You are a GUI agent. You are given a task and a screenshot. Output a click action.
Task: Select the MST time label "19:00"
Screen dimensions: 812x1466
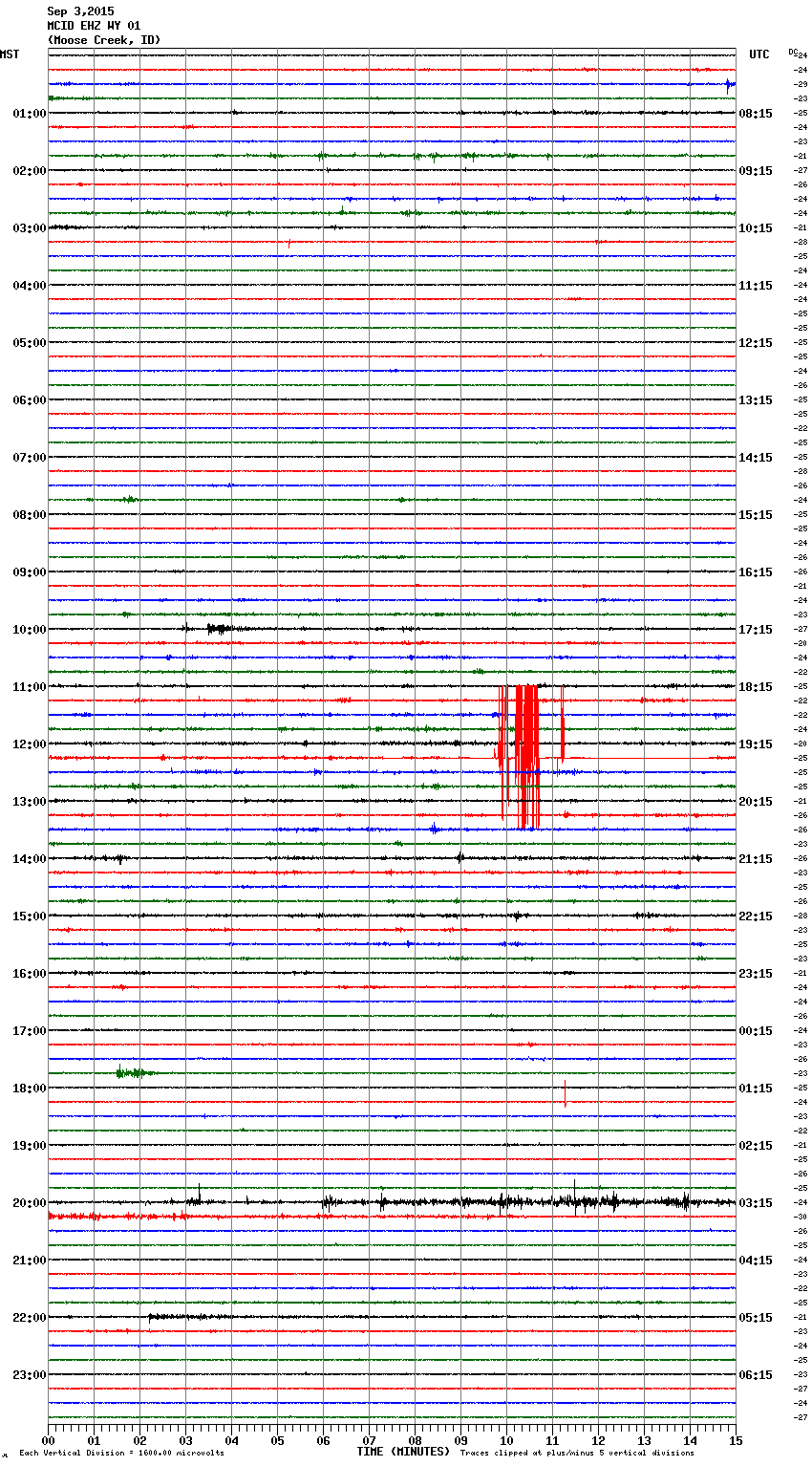(30, 1146)
